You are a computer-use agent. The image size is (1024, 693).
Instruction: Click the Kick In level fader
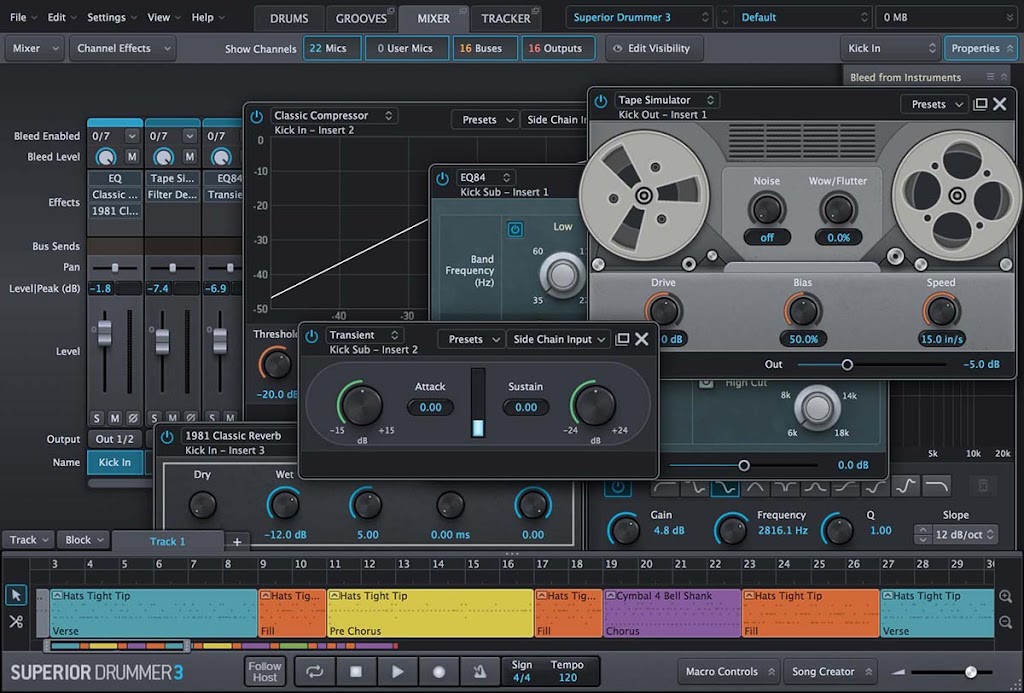pos(104,333)
